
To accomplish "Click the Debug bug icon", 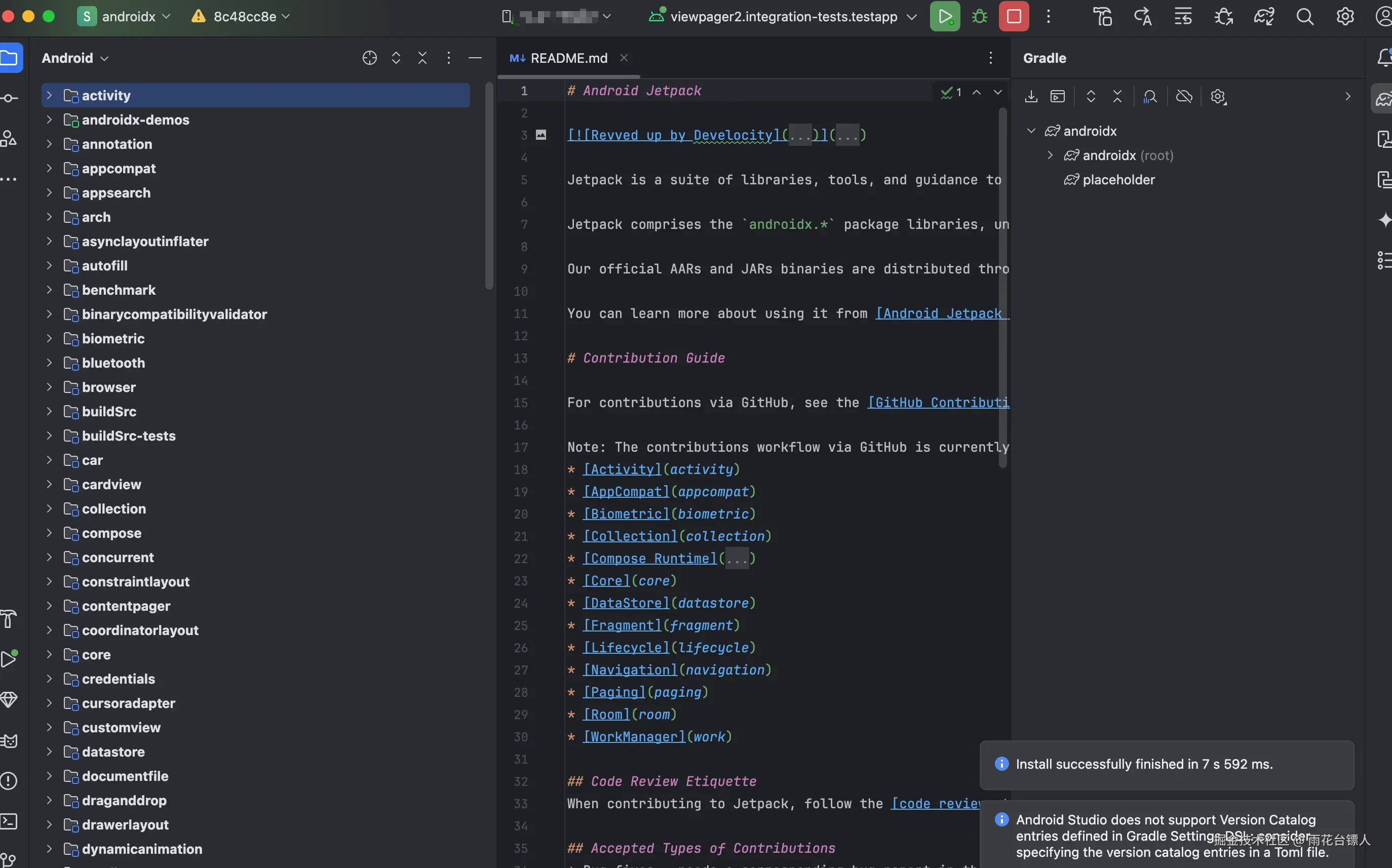I will coord(979,17).
